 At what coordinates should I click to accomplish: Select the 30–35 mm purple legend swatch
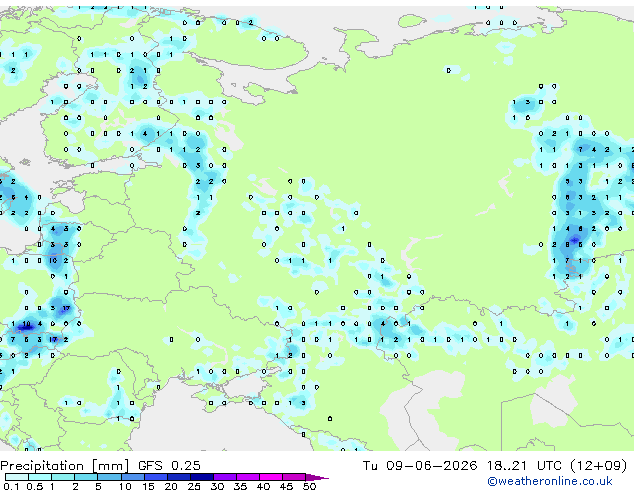[x=225, y=477]
